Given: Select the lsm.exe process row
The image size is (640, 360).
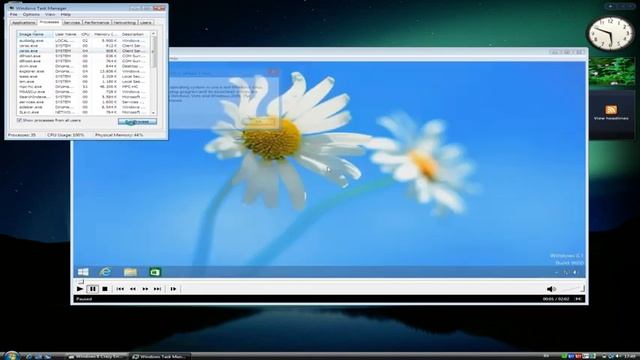Looking at the screenshot, I should click(84, 82).
